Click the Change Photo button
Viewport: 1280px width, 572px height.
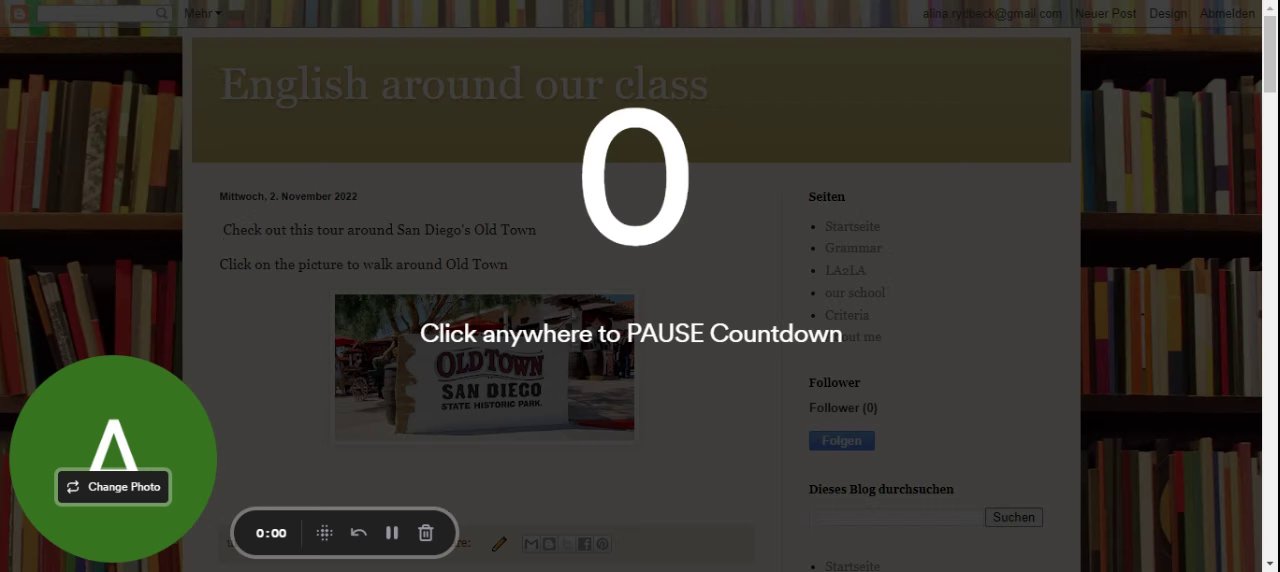(x=113, y=487)
